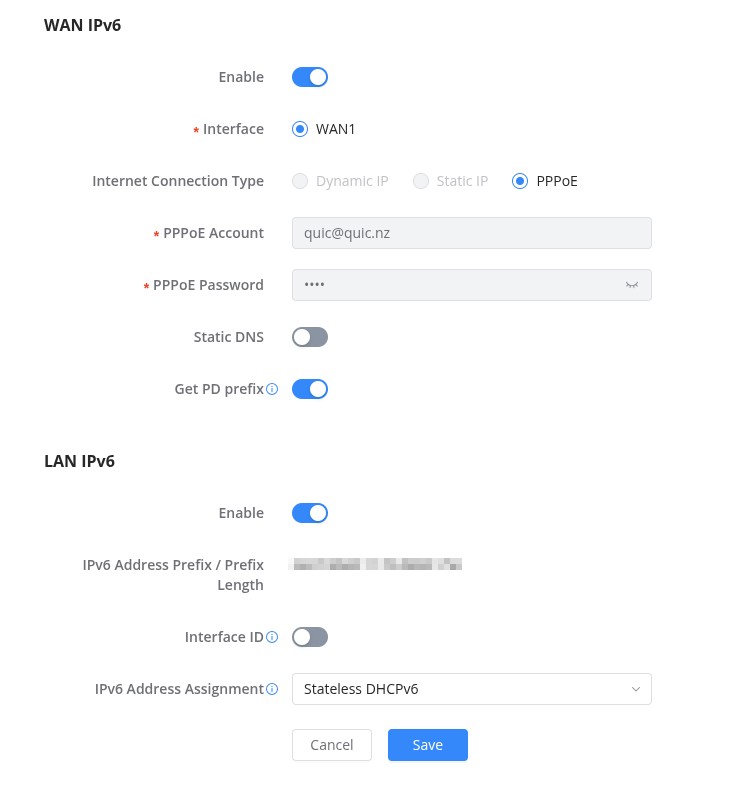
Task: Click the IPv6 Address Assignment info icon
Action: tap(273, 689)
